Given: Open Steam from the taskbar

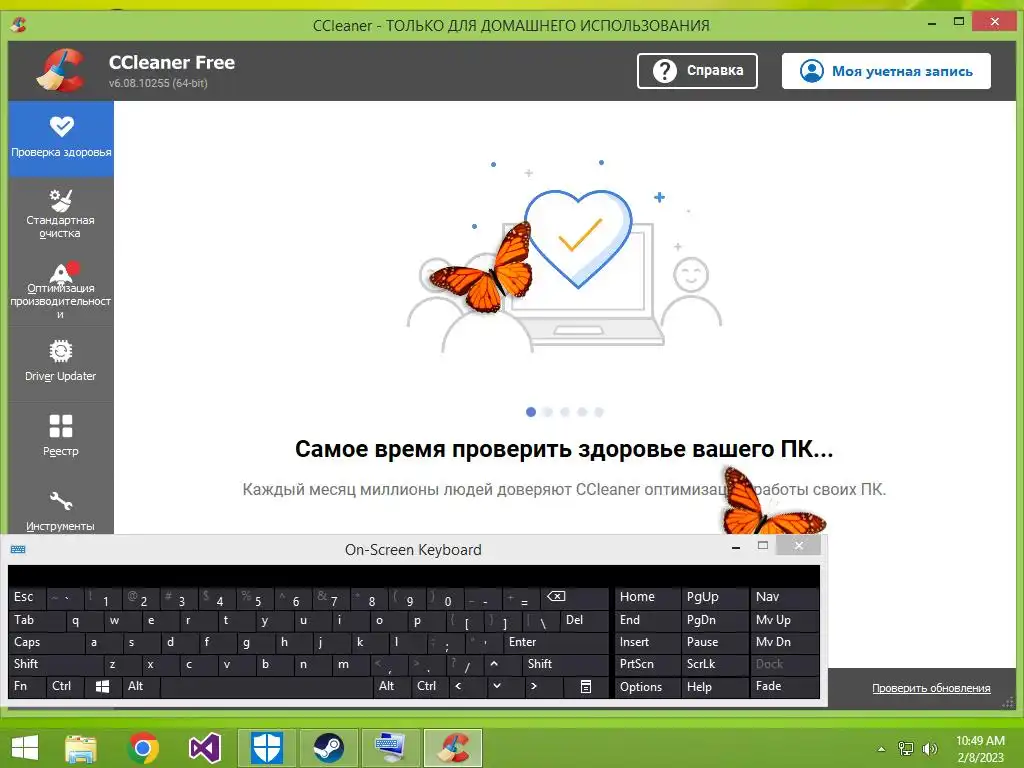Looking at the screenshot, I should click(328, 748).
